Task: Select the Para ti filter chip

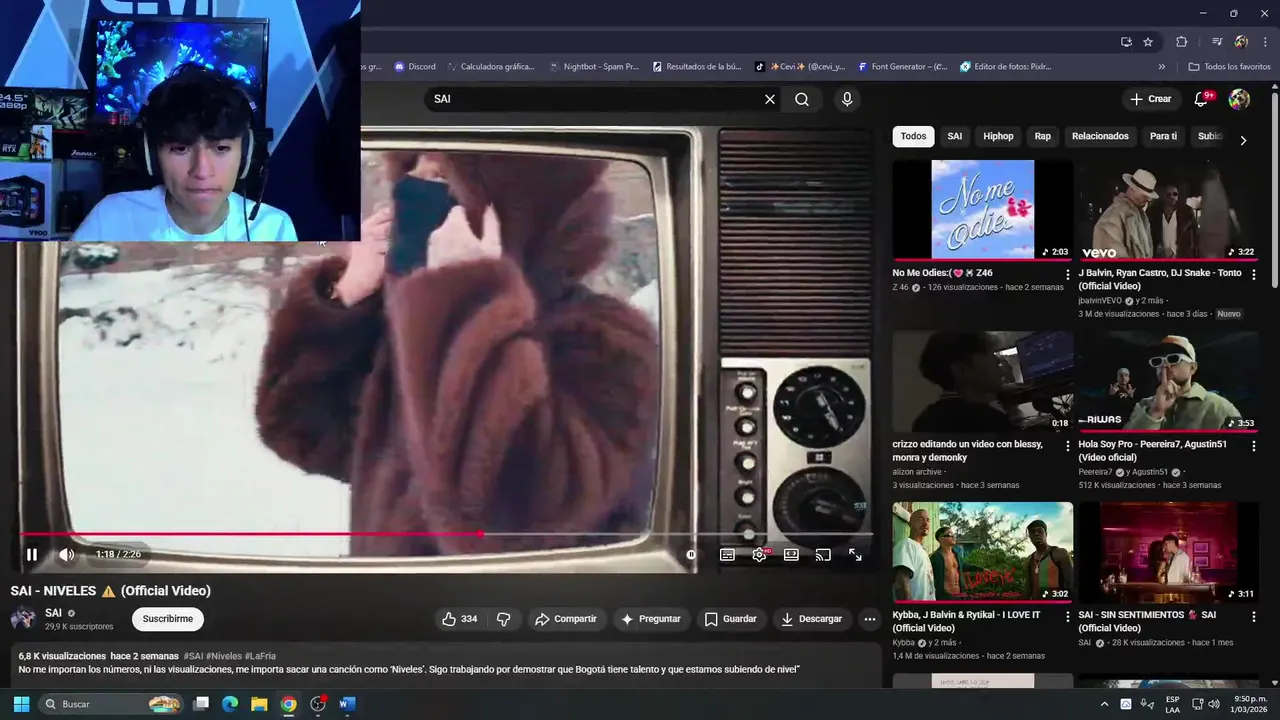Action: [x=1163, y=136]
